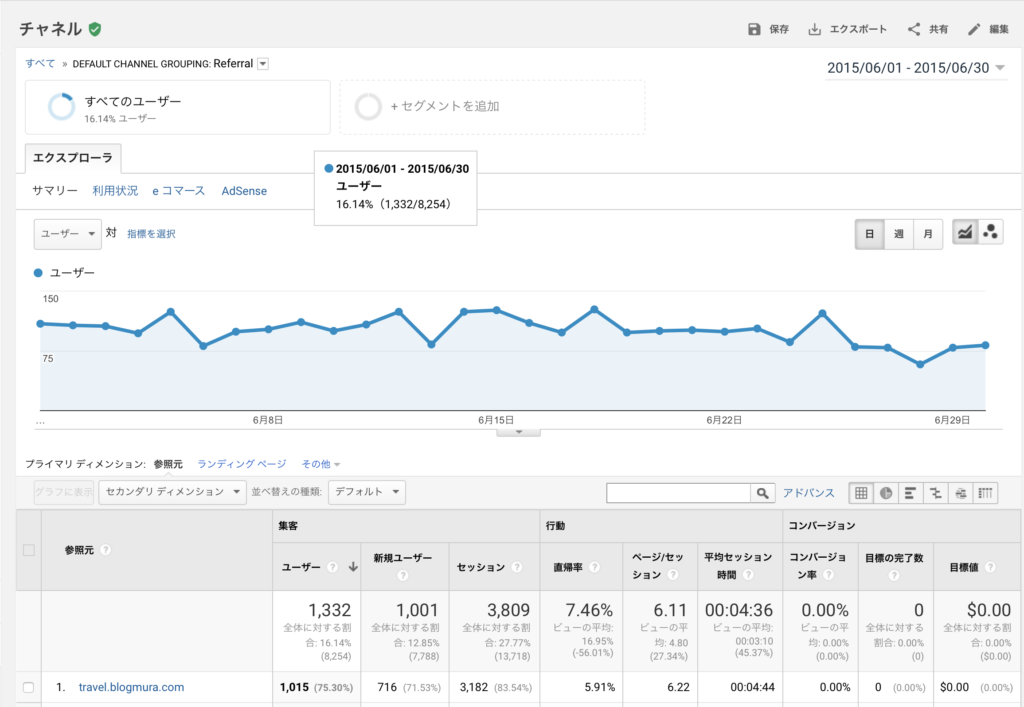Select the pivot table view icon
Image resolution: width=1024 pixels, height=707 pixels.
coord(985,493)
